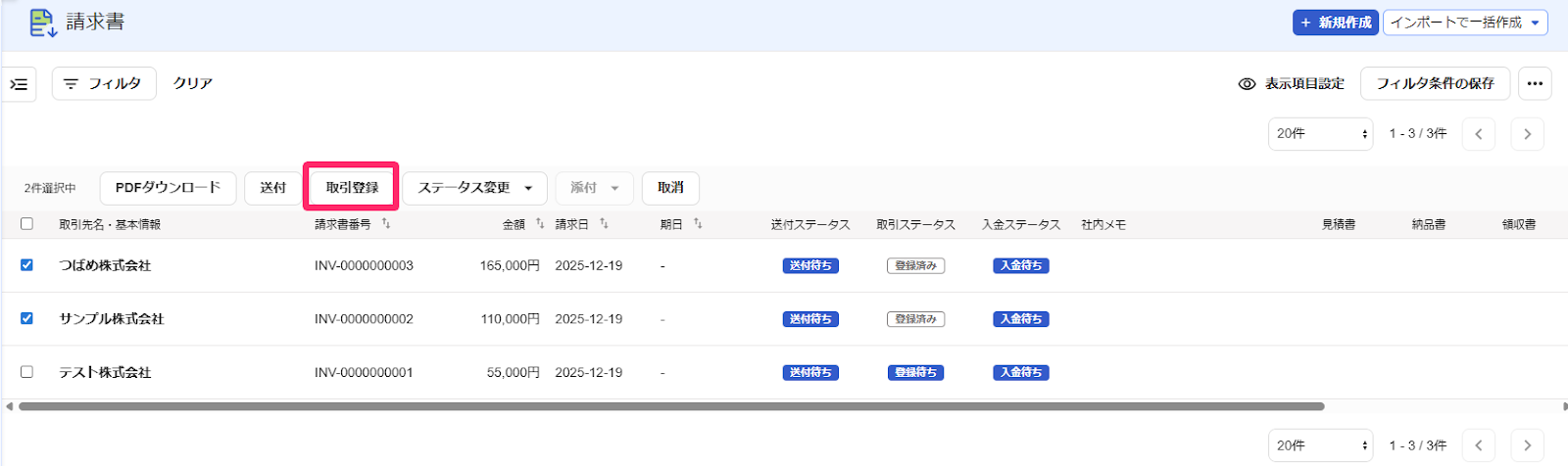The width and height of the screenshot is (1568, 466).
Task: Click the 取消 button
Action: 670,188
